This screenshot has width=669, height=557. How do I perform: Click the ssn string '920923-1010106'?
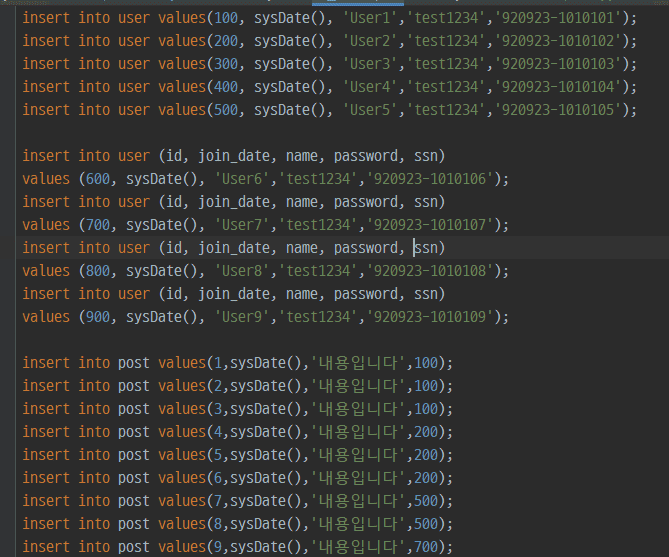coord(430,179)
